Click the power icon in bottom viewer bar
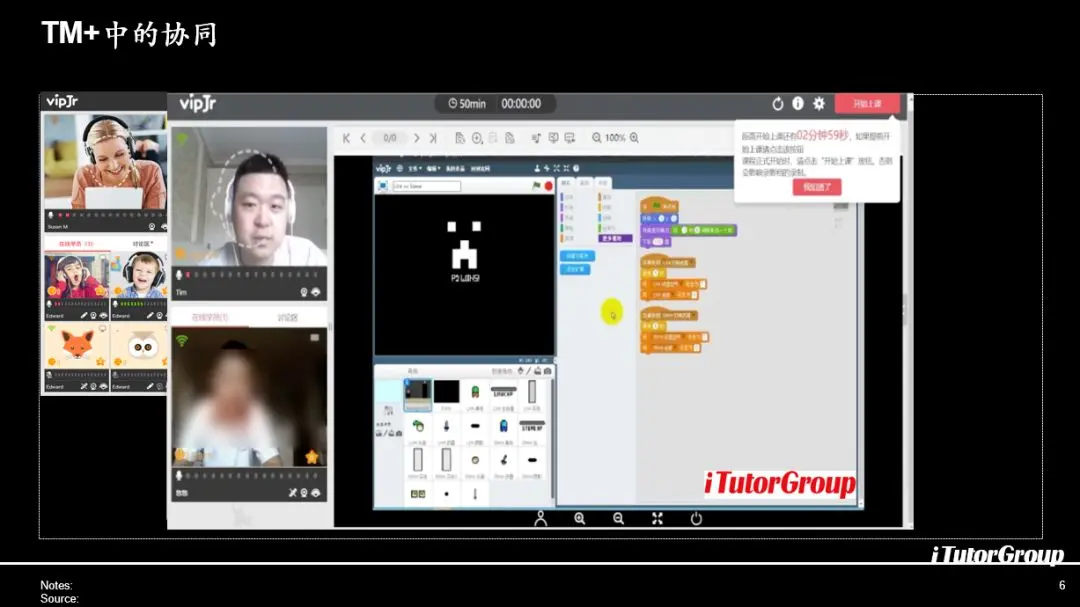The height and width of the screenshot is (607, 1080). tap(696, 518)
